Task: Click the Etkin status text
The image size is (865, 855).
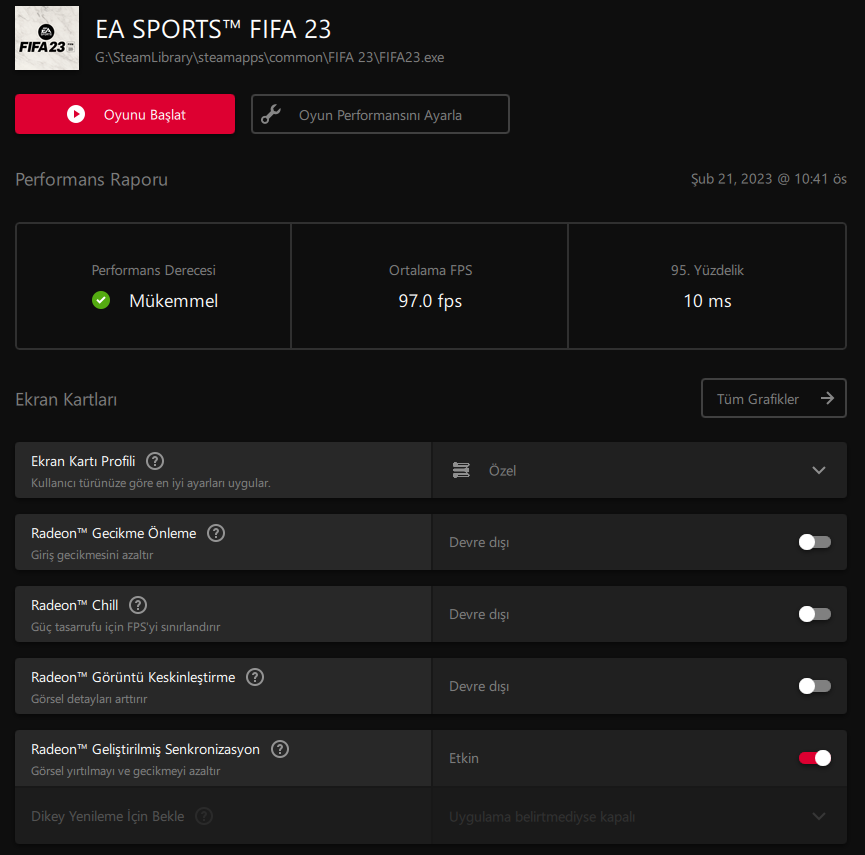Action: (464, 758)
